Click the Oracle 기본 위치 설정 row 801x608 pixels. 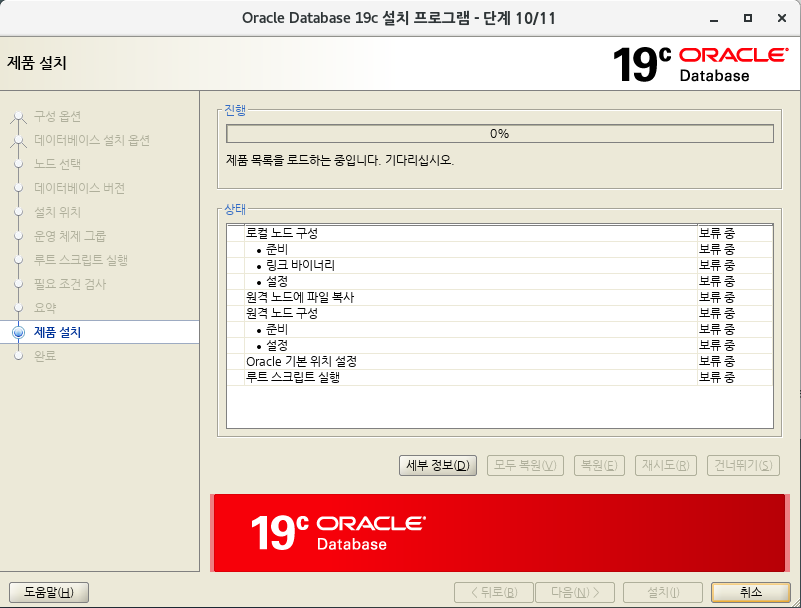point(500,361)
